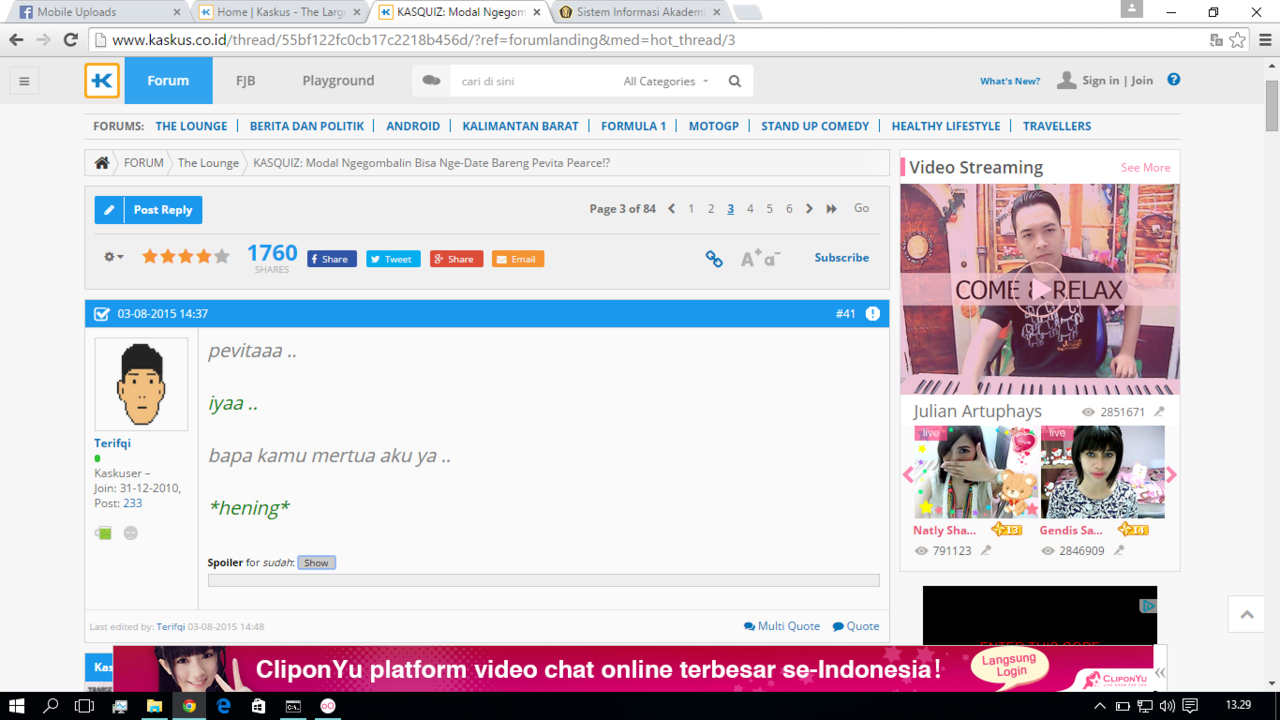Screen dimensions: 1280x720
Task: Open Gendis Sa live stream thumbnail
Action: point(1102,472)
